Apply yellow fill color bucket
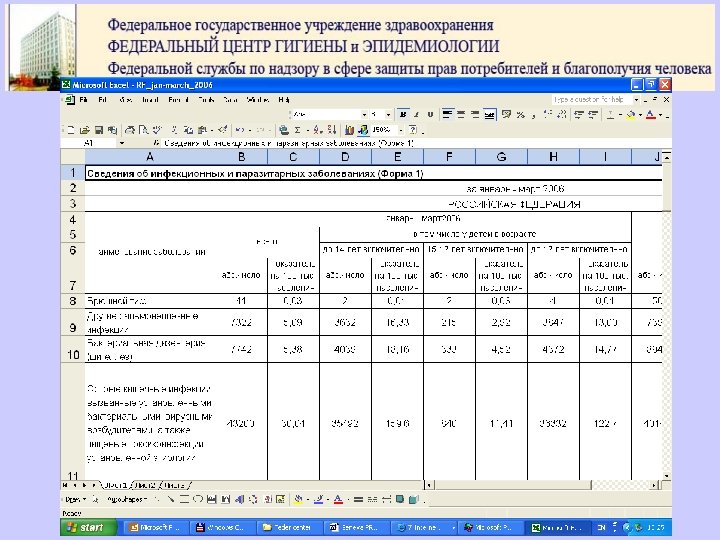Image resolution: width=720 pixels, height=540 pixels. click(631, 114)
